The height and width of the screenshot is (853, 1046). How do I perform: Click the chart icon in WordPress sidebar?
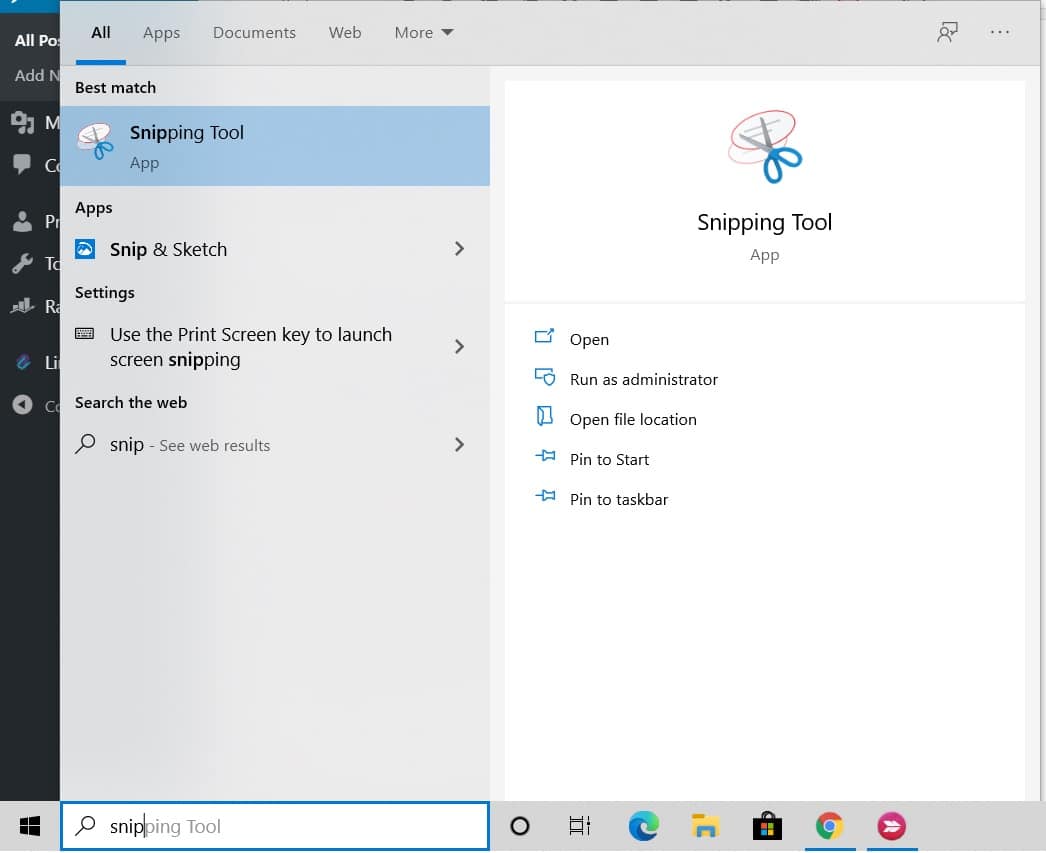click(x=22, y=306)
